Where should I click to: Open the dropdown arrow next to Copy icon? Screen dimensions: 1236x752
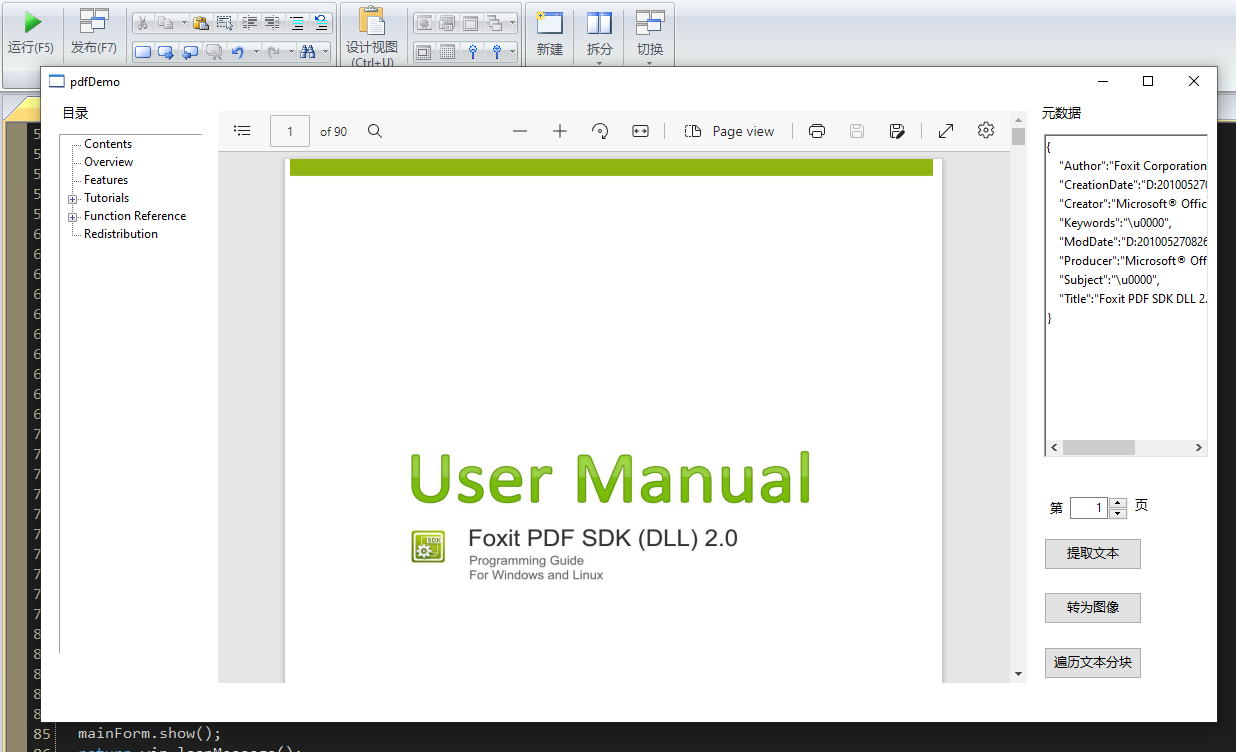point(184,22)
